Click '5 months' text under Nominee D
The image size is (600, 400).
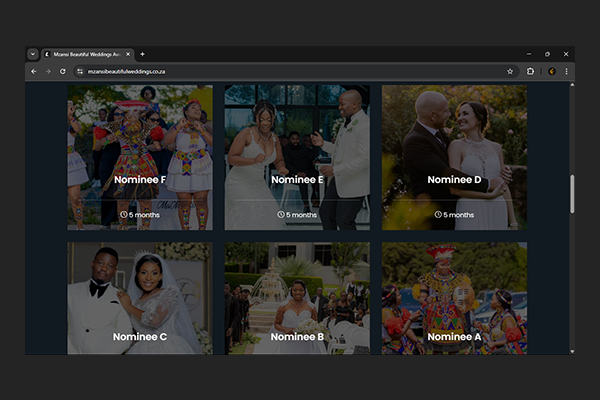[x=458, y=215]
